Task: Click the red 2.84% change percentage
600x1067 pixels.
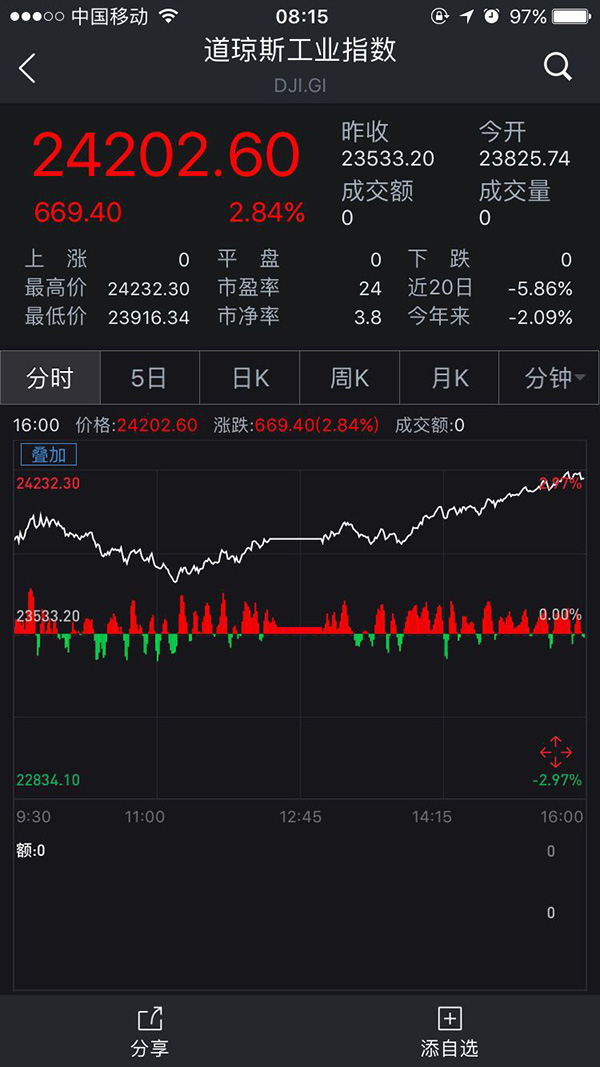Action: [x=267, y=213]
